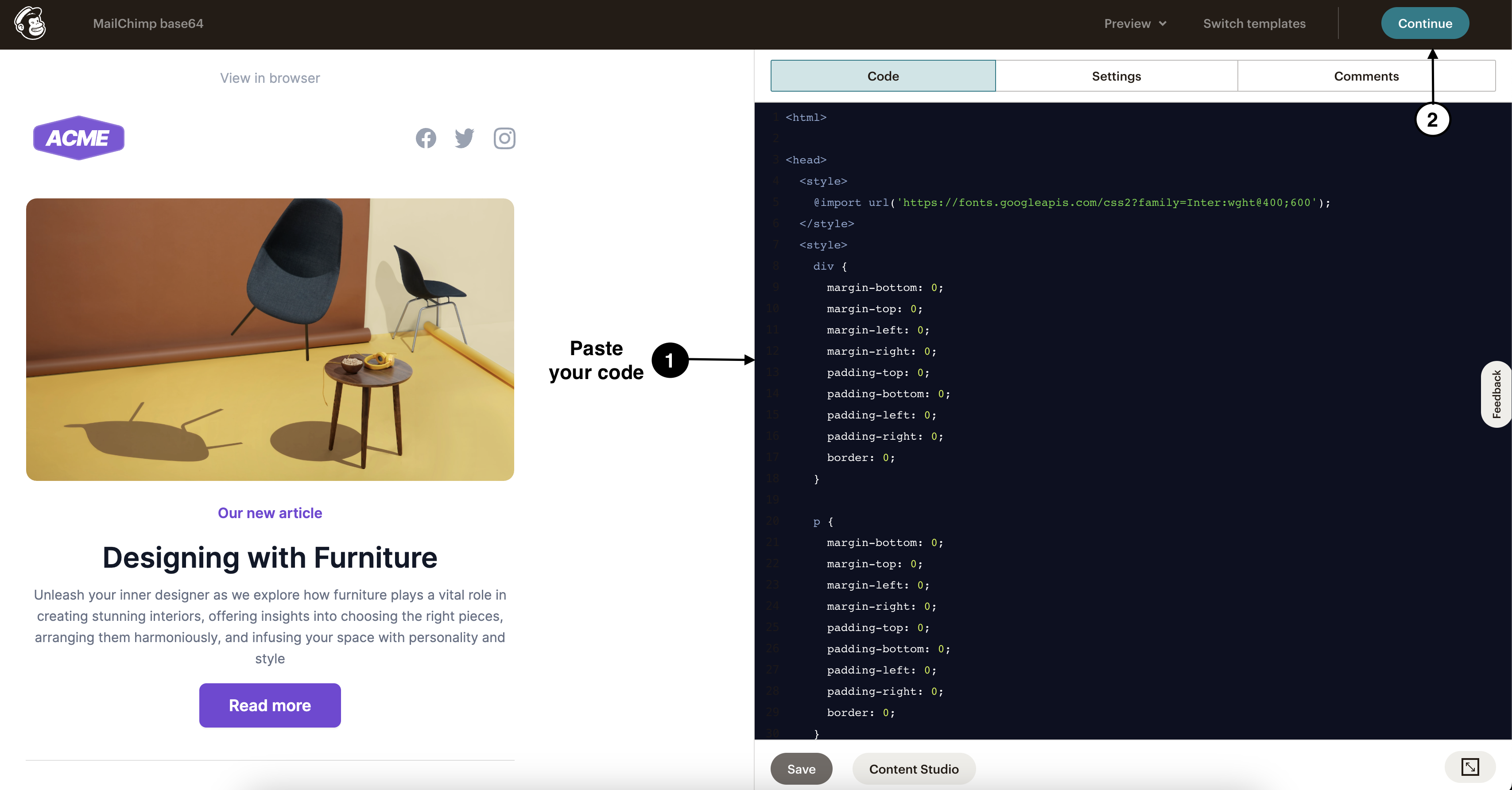Viewport: 1512px width, 790px height.
Task: Click the Google Fonts URL string
Action: click(x=1107, y=202)
